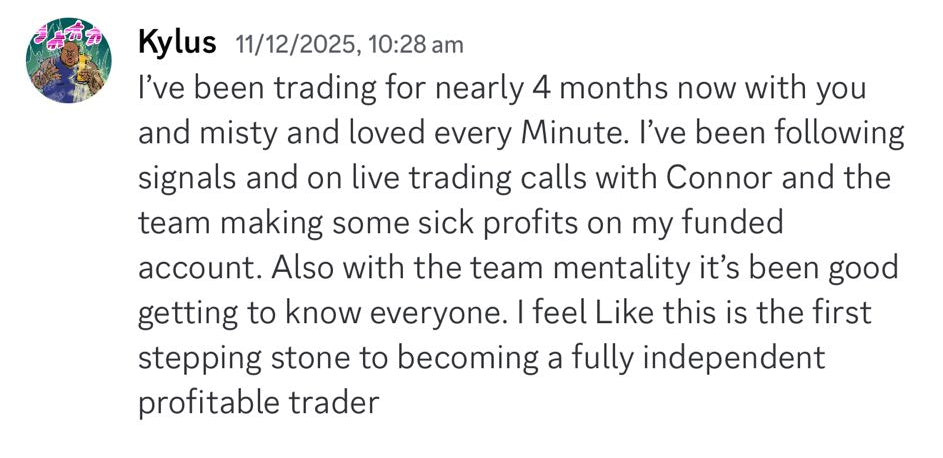Click the text "profitable trader" ending the message
Viewport: 943px width, 458px height.
coord(258,403)
